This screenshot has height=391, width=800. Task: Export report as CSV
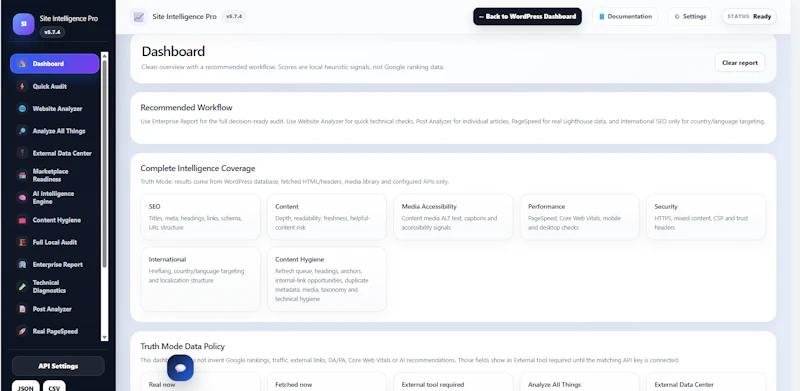point(54,387)
